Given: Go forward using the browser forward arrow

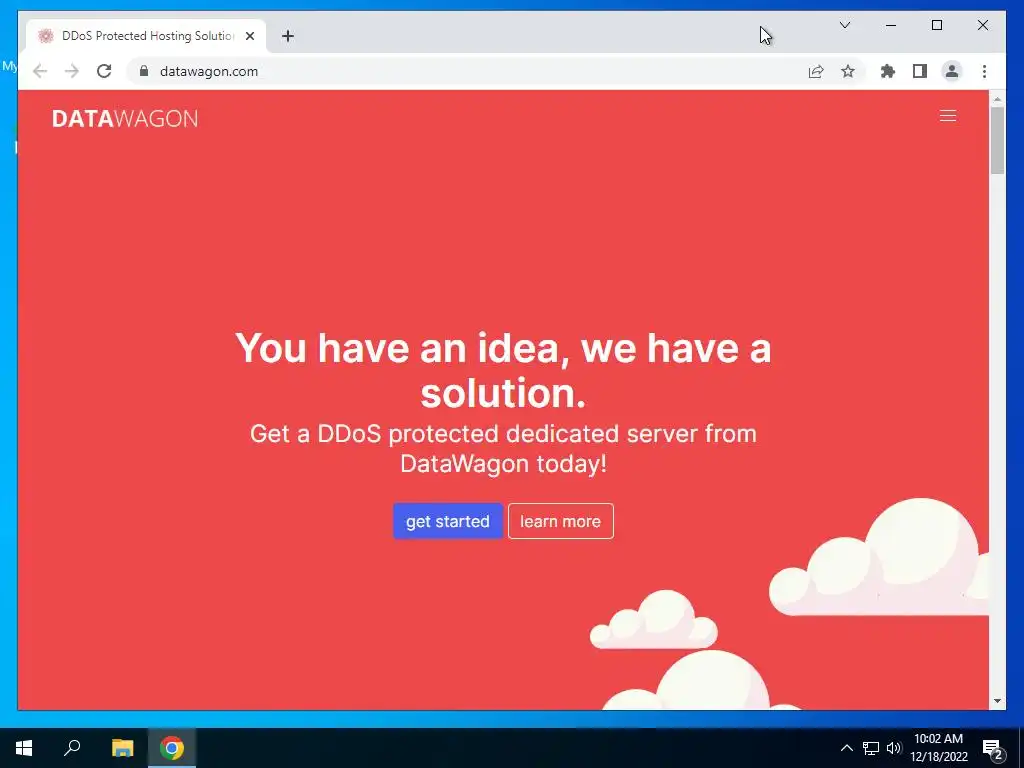Looking at the screenshot, I should pos(72,71).
